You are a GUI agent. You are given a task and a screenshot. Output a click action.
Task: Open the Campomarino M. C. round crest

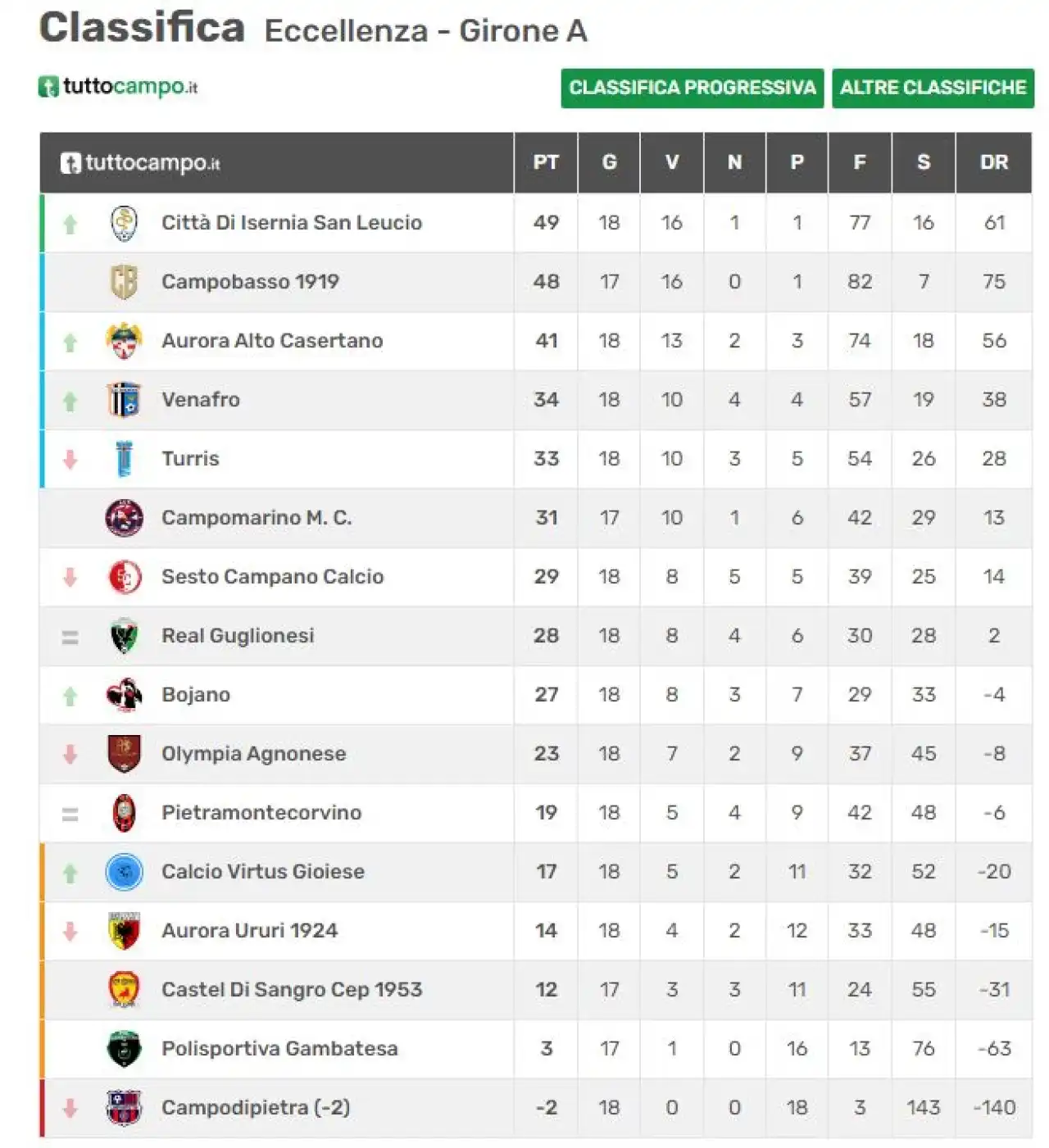(124, 518)
